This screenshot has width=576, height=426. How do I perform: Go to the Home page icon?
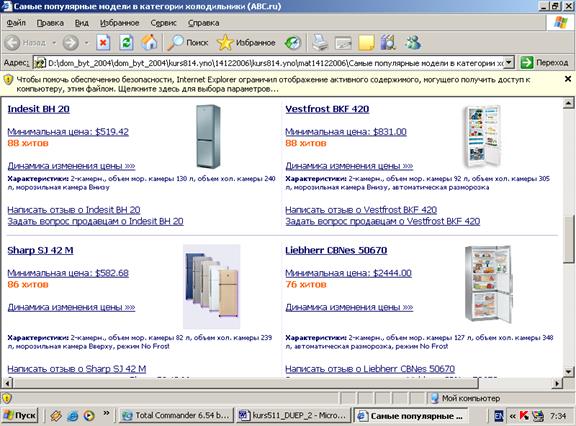[149, 43]
